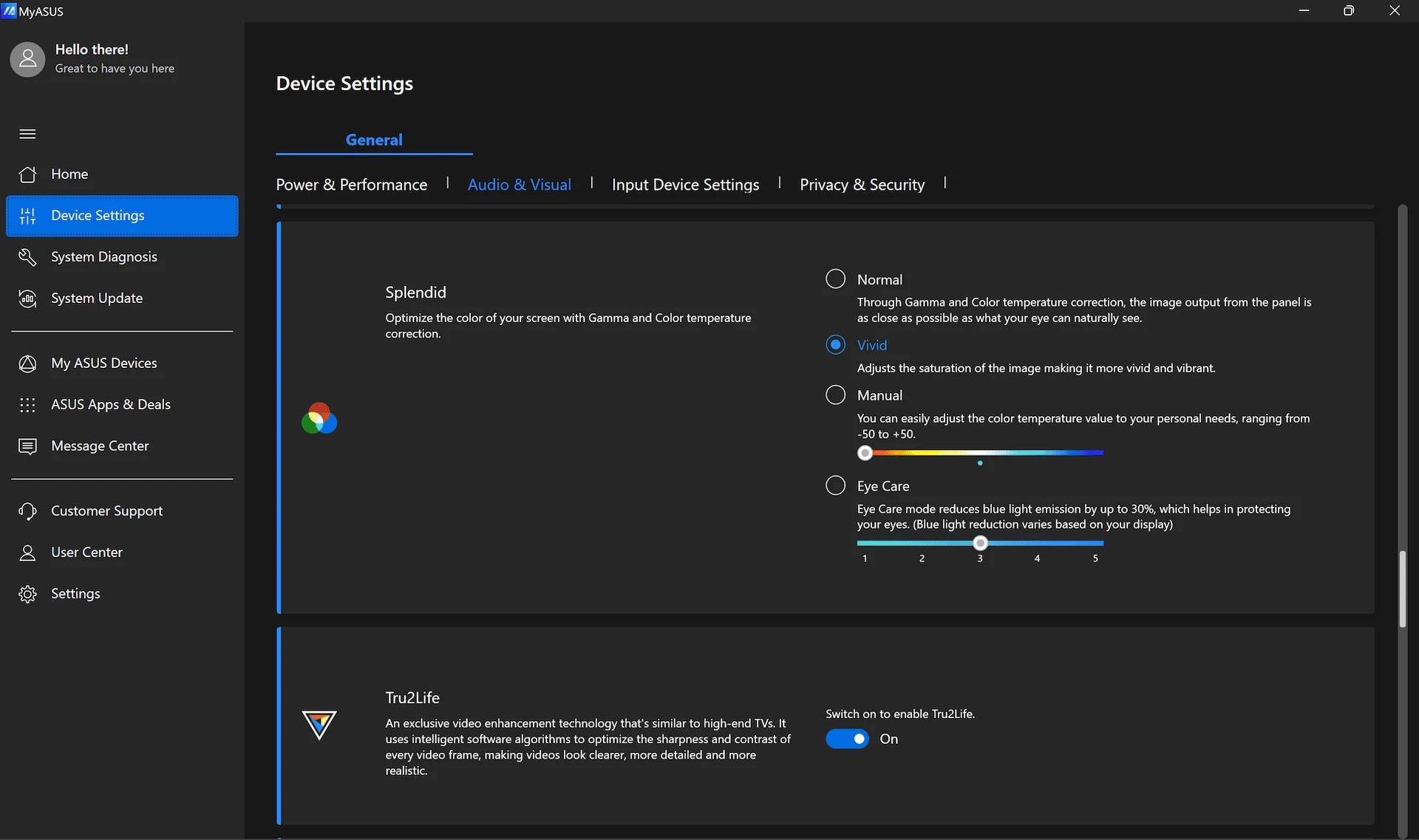Open System Update icon
The image size is (1419, 840).
coord(27,298)
